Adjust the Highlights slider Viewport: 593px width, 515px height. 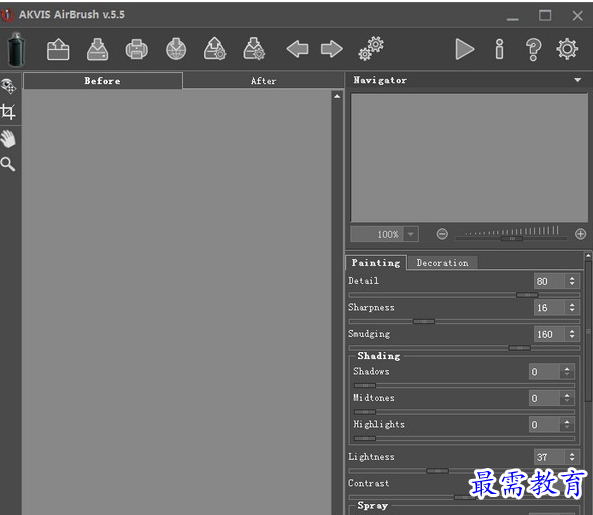point(365,439)
